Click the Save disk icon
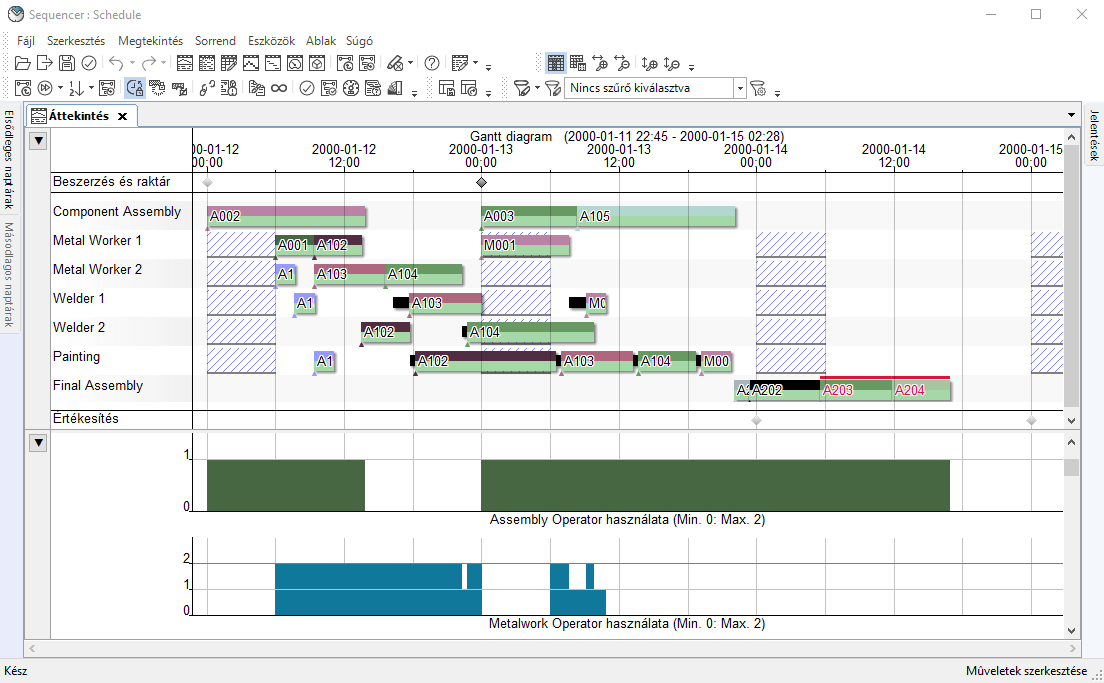This screenshot has width=1104, height=683. pos(66,63)
